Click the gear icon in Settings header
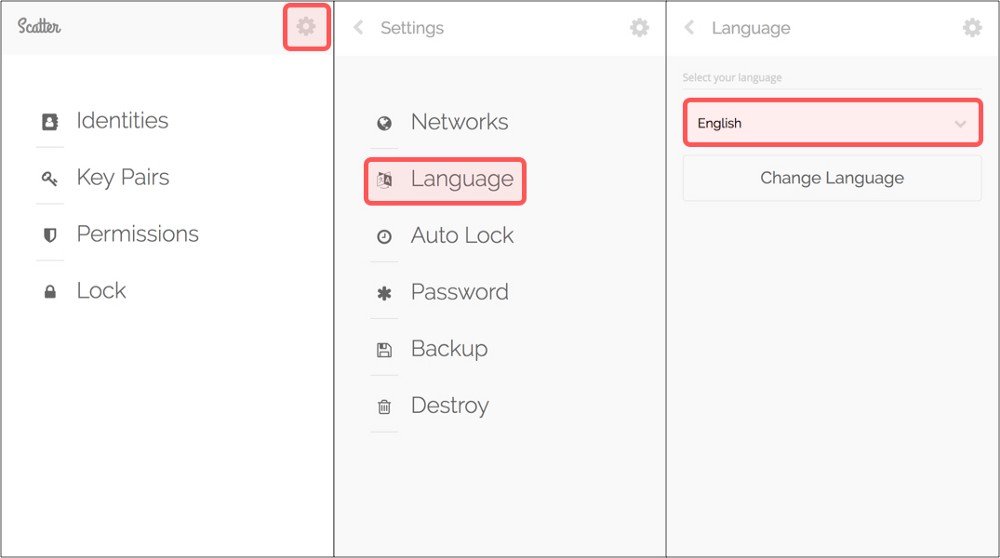1000x558 pixels. pyautogui.click(x=640, y=27)
